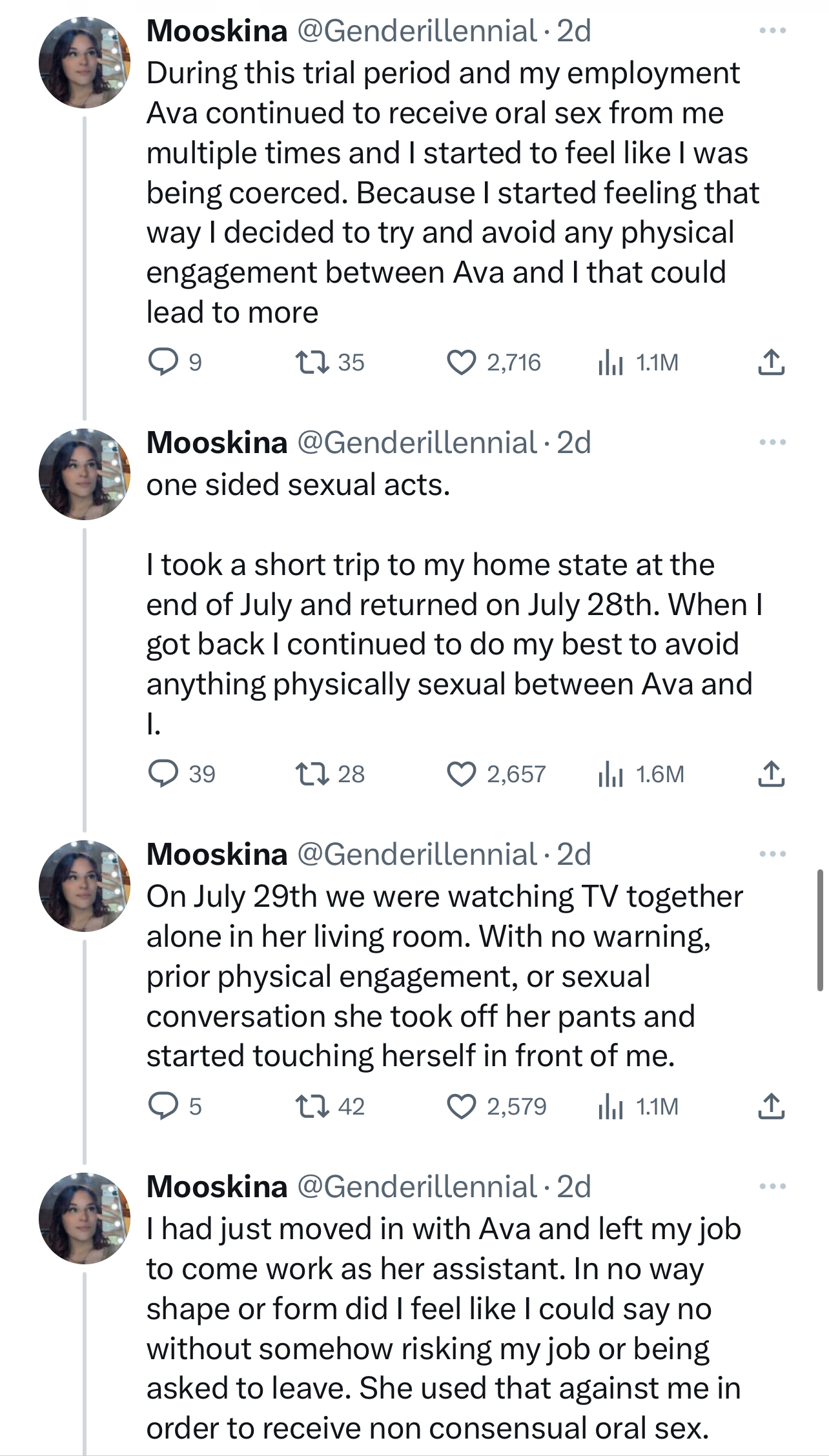Open Mooskina avatar on July 29th tweet

(x=85, y=885)
